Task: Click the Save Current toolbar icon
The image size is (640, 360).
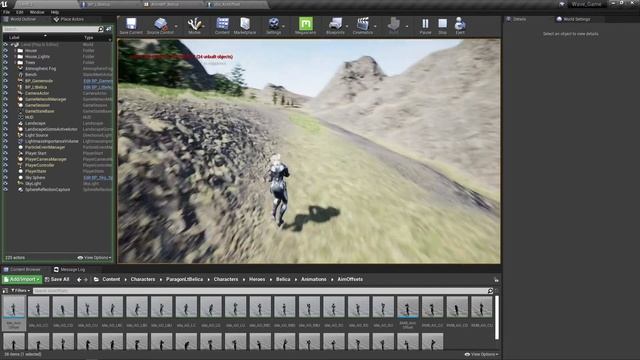Action: pyautogui.click(x=131, y=24)
